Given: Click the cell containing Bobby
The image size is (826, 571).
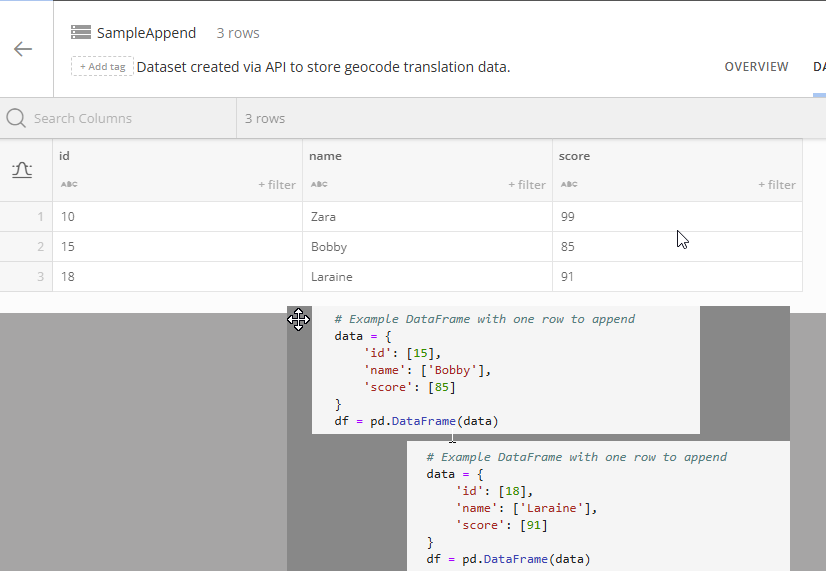Looking at the screenshot, I should pos(427,247).
